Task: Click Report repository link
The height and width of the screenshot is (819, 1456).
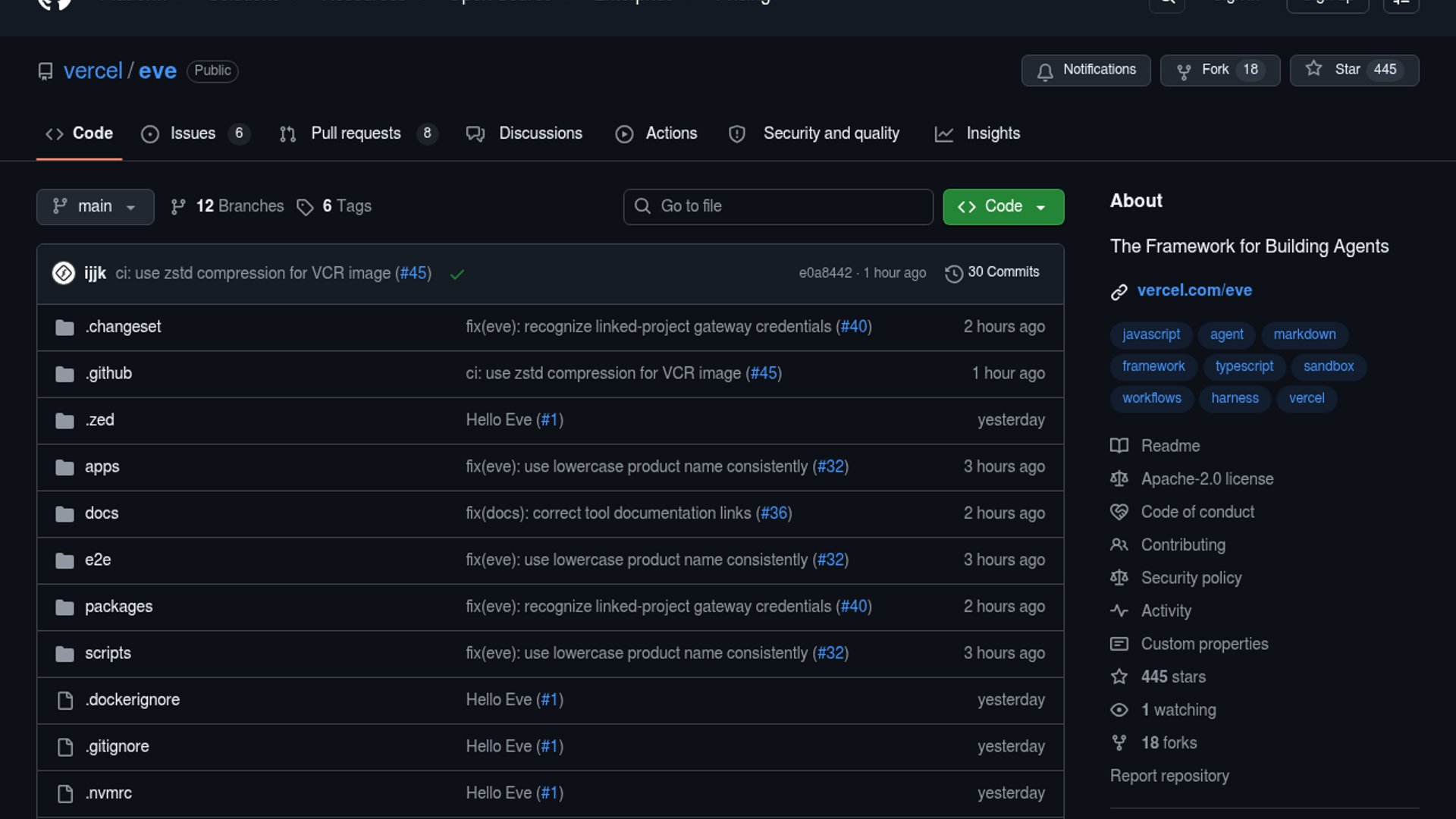Action: pos(1169,776)
